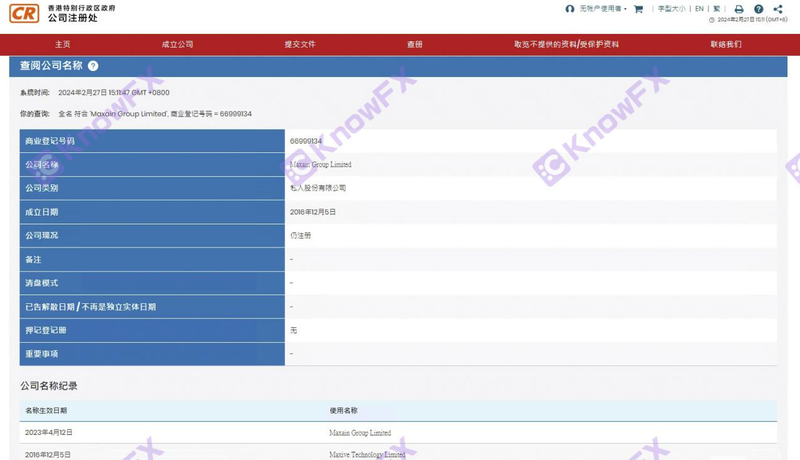The image size is (800, 460).
Task: Select the date 2023年4月12日 in name history
Action: point(48,432)
